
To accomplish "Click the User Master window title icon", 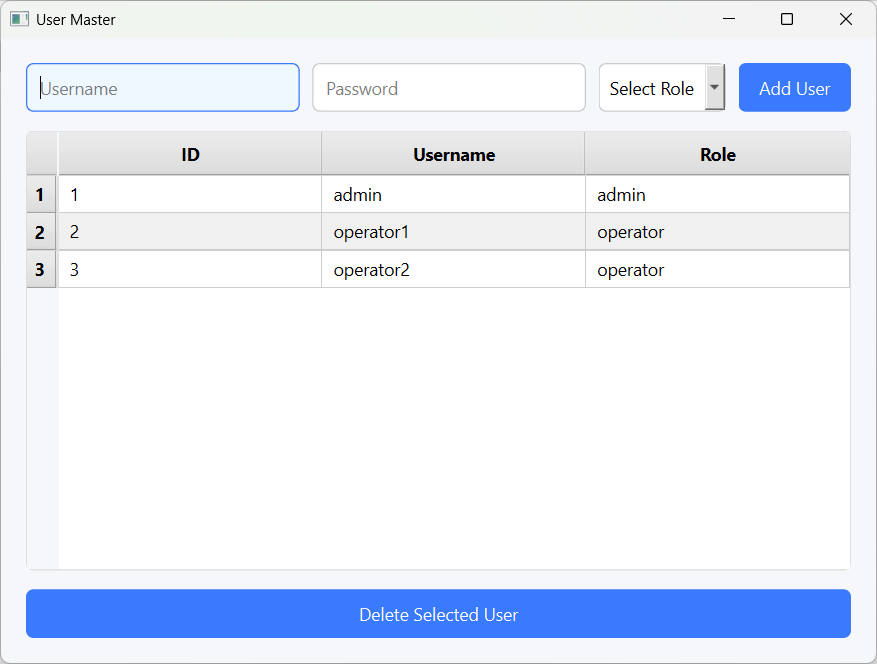I will 20,19.
